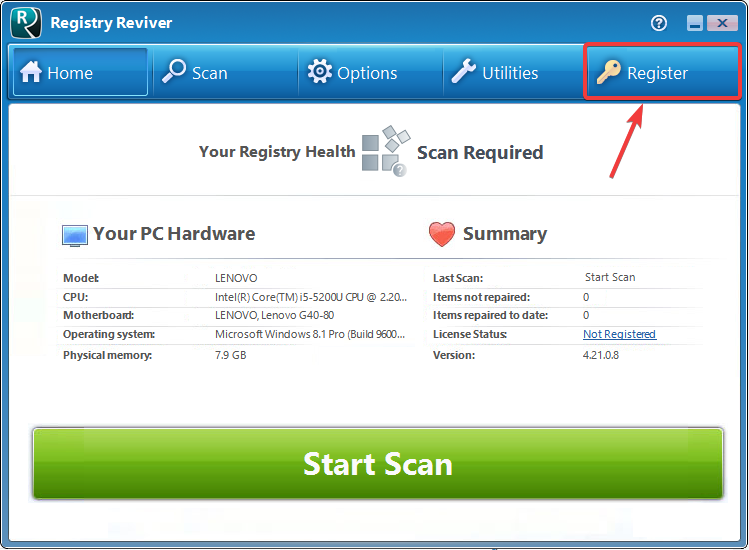This screenshot has width=749, height=550.
Task: Select the LENOVO model value
Action: tap(236, 278)
